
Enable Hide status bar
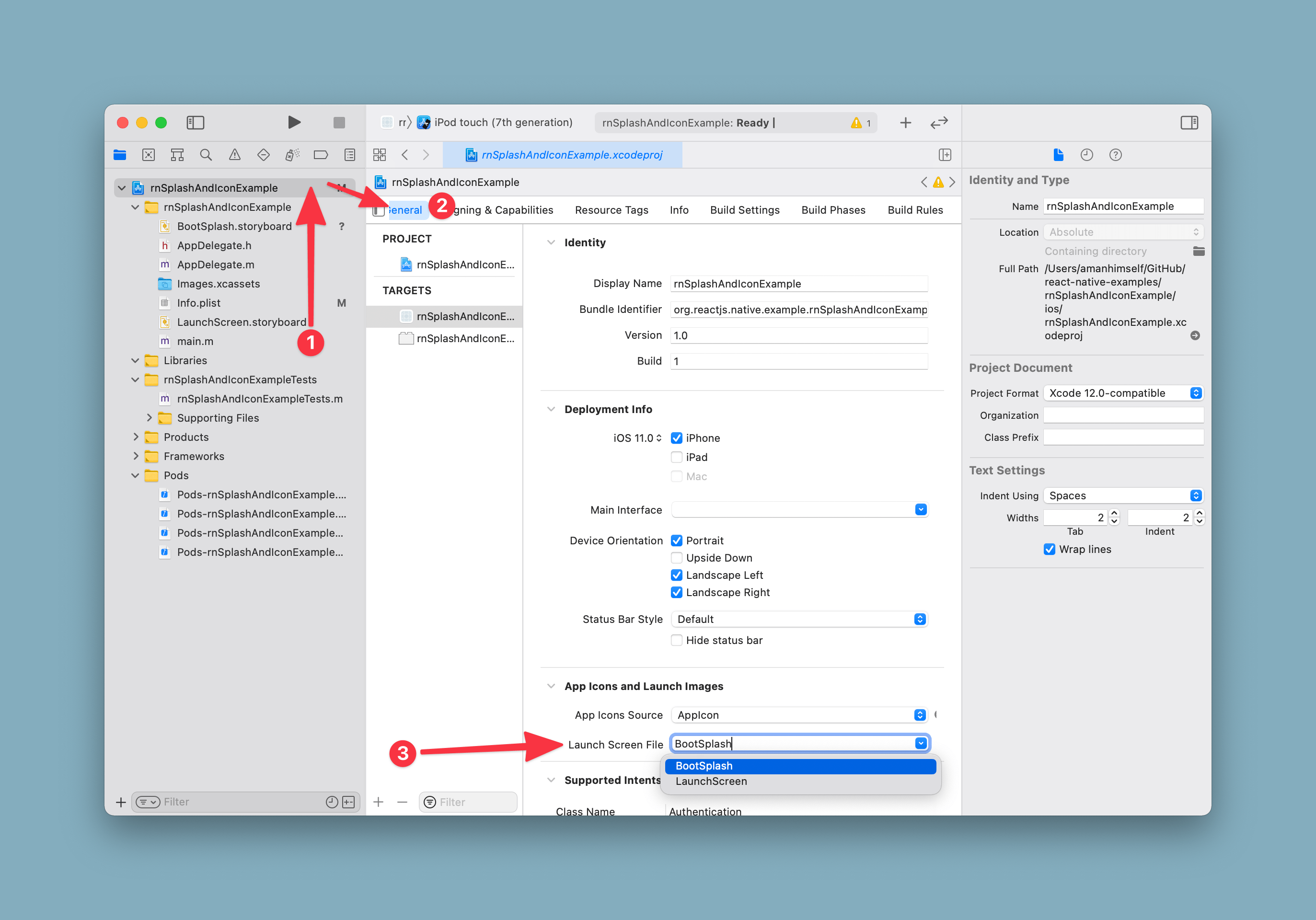[x=676, y=640]
